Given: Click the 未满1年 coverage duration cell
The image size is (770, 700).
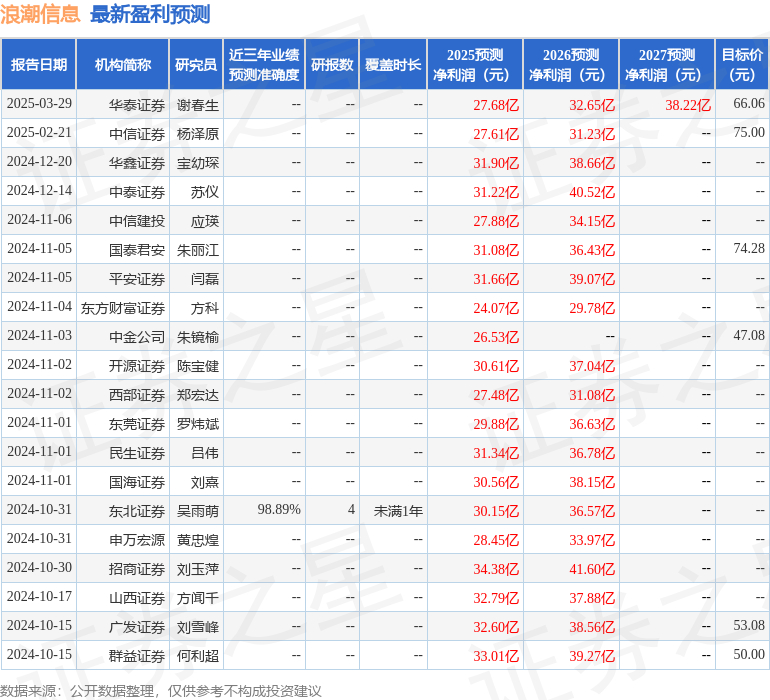Looking at the screenshot, I should [398, 511].
